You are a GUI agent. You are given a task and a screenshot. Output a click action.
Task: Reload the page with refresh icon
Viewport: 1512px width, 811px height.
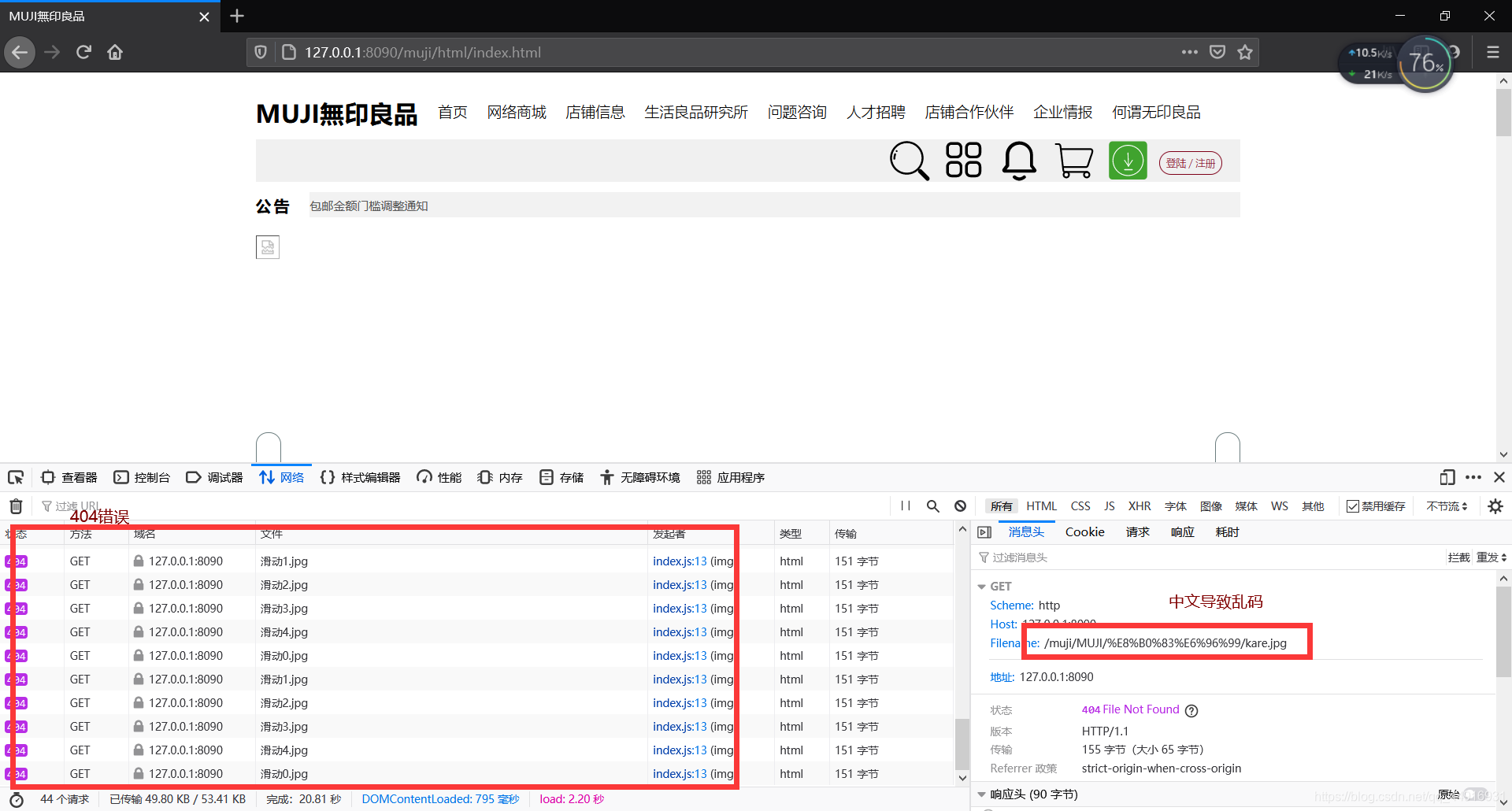click(83, 53)
